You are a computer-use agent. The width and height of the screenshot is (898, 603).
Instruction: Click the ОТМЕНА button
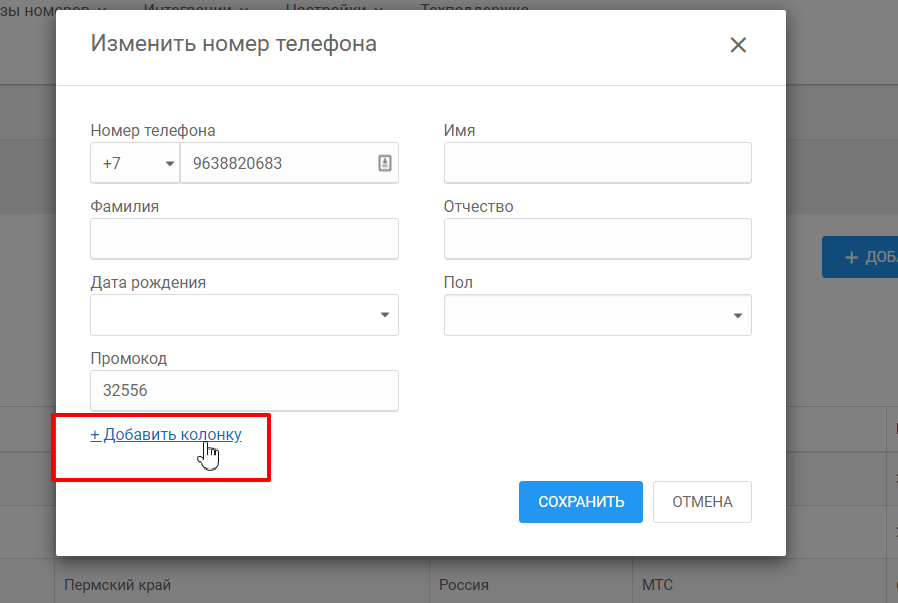(x=702, y=502)
